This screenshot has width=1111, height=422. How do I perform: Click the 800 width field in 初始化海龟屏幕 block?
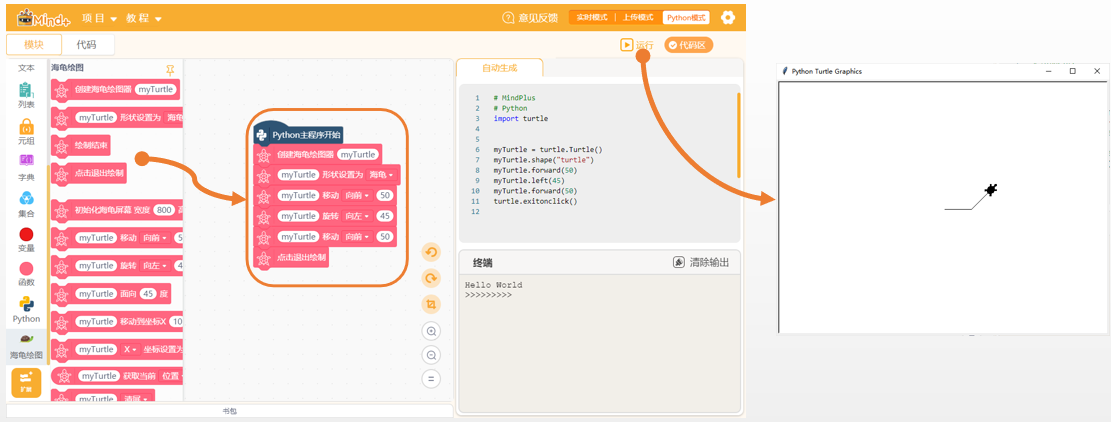click(x=164, y=210)
